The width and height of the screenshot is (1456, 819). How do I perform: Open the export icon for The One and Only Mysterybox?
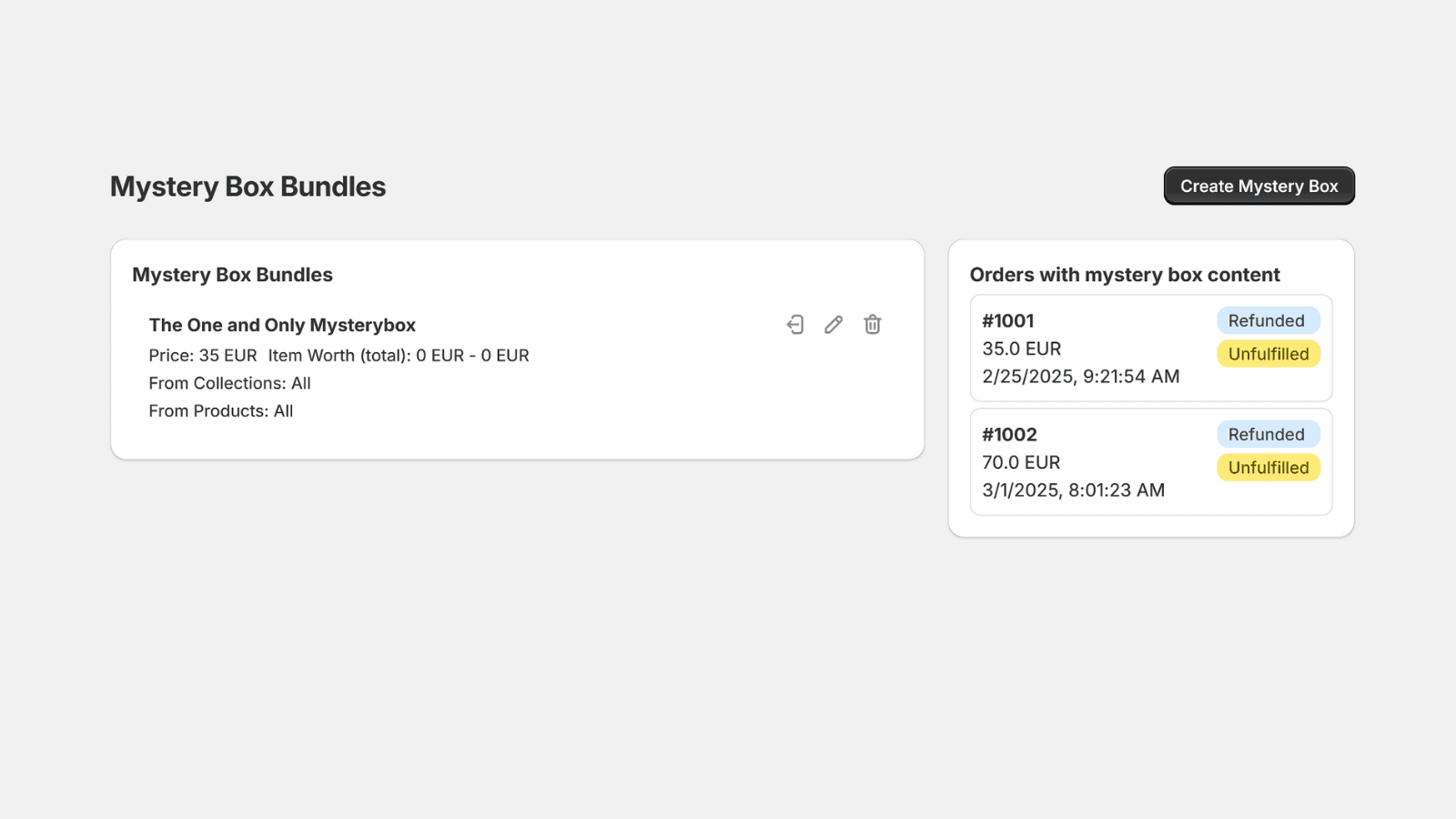click(x=794, y=324)
